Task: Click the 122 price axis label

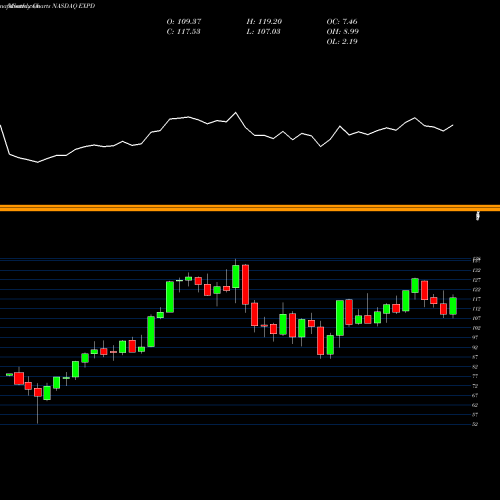Action: [x=477, y=290]
